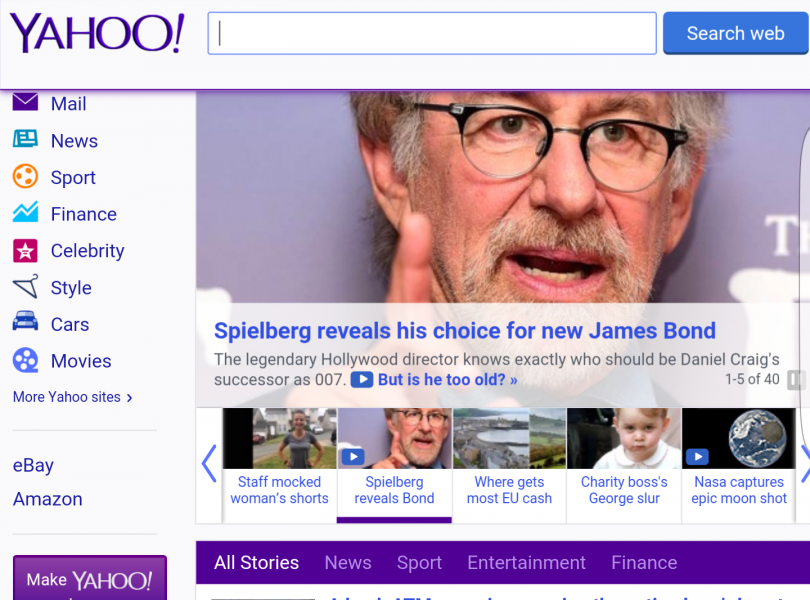810x600 pixels.
Task: Select the Movies film reel icon
Action: click(25, 360)
